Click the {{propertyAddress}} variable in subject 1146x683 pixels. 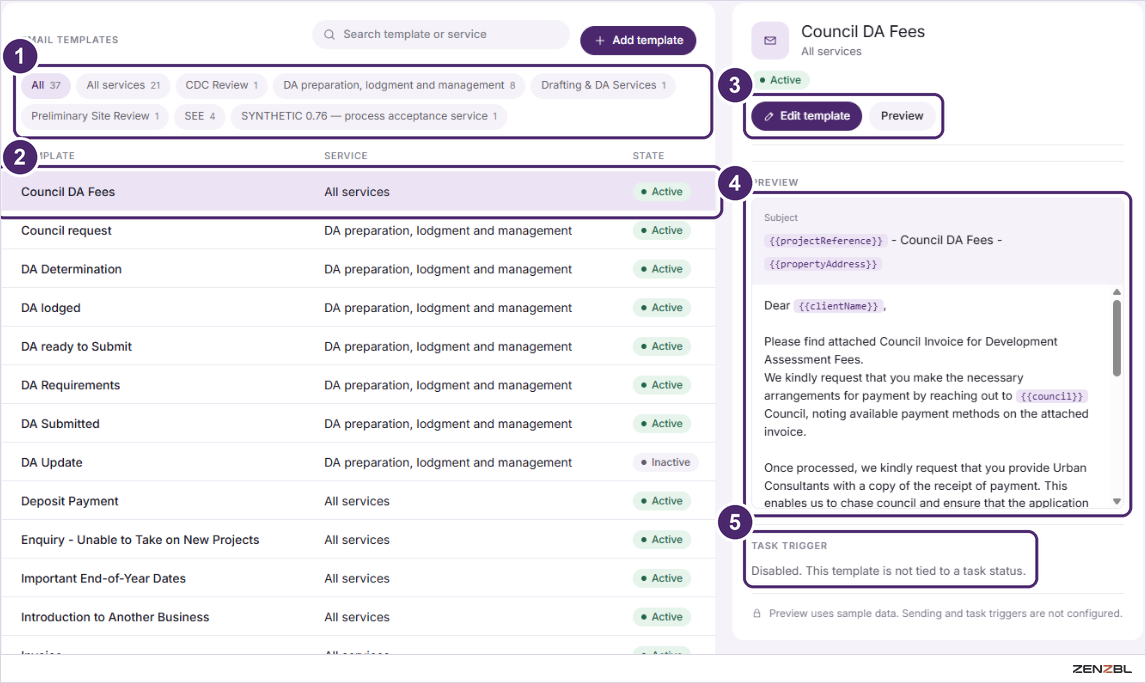[x=823, y=264]
